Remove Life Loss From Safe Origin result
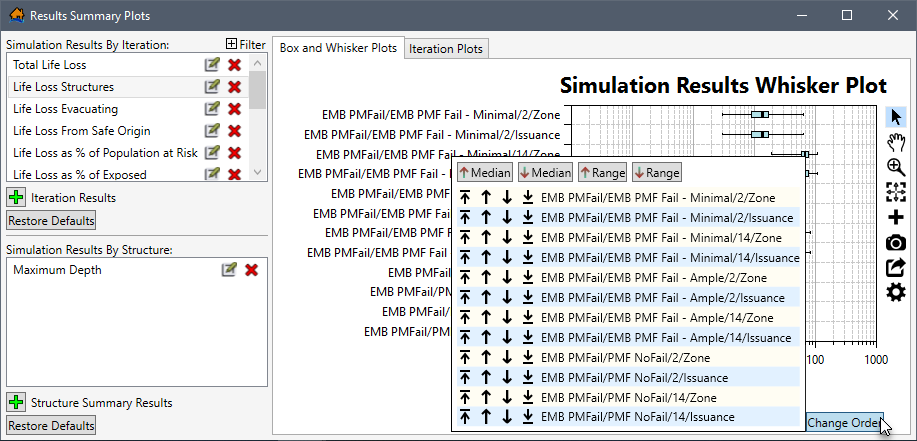This screenshot has width=917, height=441. pos(235,131)
